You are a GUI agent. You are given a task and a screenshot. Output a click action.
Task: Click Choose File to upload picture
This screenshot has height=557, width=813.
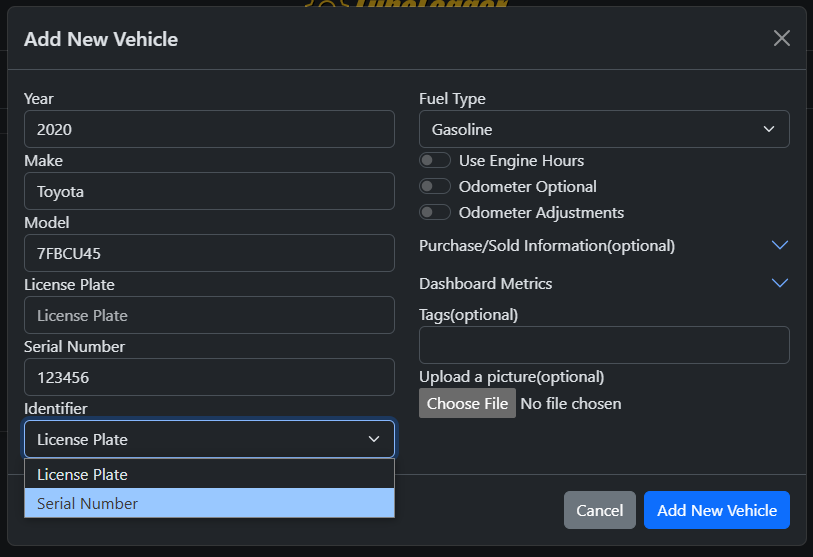(467, 403)
